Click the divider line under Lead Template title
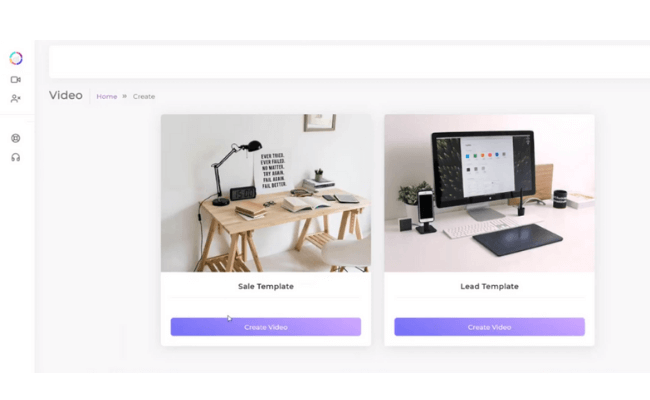This screenshot has height=400, width=650. (490, 298)
